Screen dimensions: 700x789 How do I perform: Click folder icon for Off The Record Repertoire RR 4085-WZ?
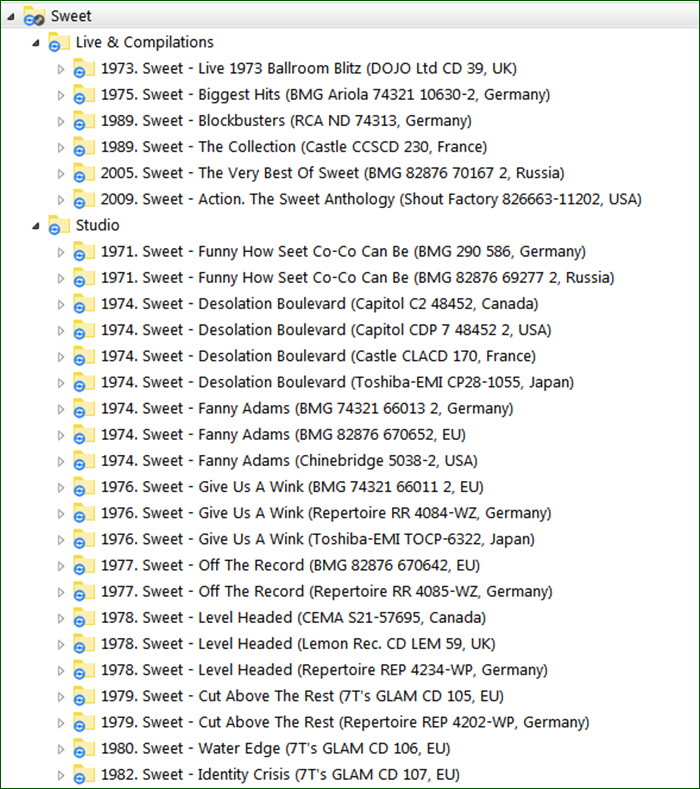point(84,592)
